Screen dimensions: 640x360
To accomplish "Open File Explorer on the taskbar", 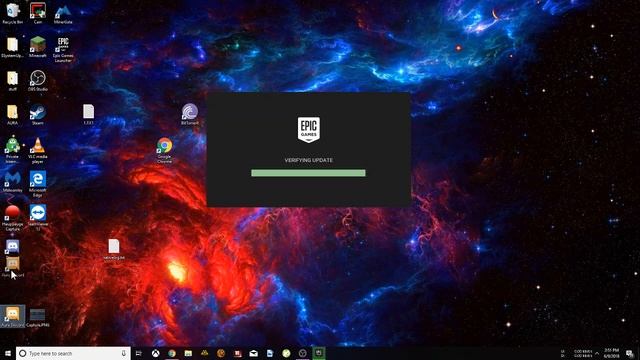I will (x=188, y=353).
